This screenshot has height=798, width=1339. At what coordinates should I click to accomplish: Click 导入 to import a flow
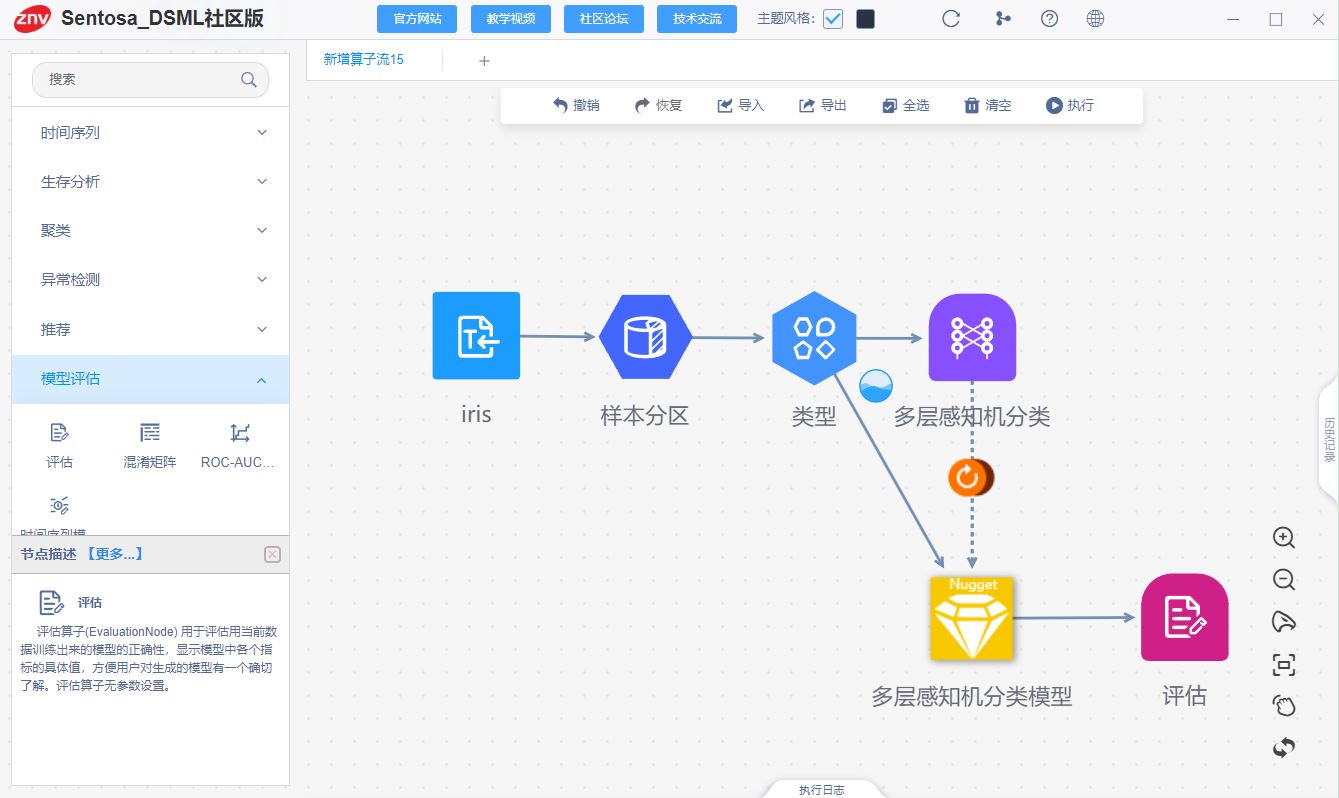[x=740, y=105]
